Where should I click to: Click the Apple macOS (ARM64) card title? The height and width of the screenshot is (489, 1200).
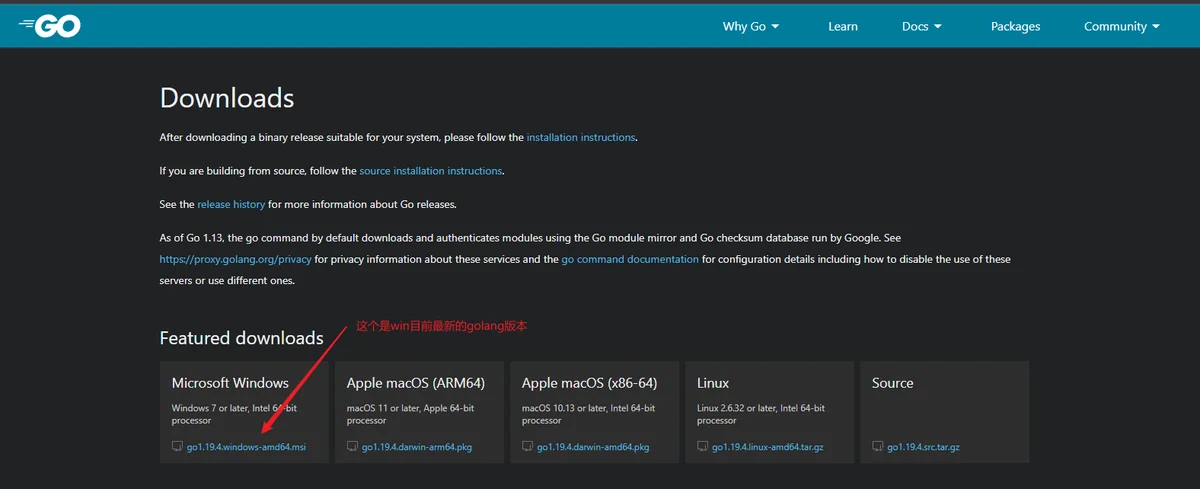[416, 383]
